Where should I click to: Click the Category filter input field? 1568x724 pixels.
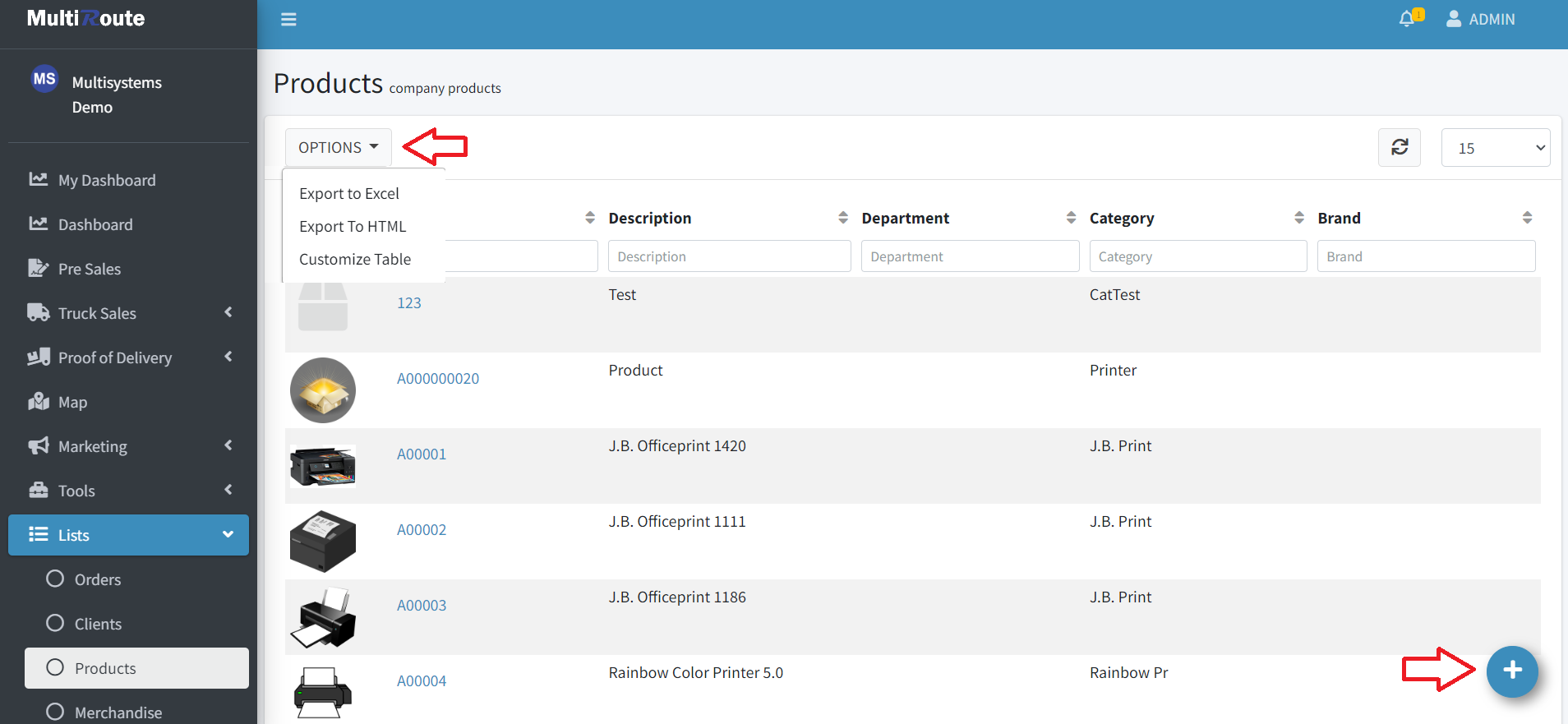pos(1197,256)
